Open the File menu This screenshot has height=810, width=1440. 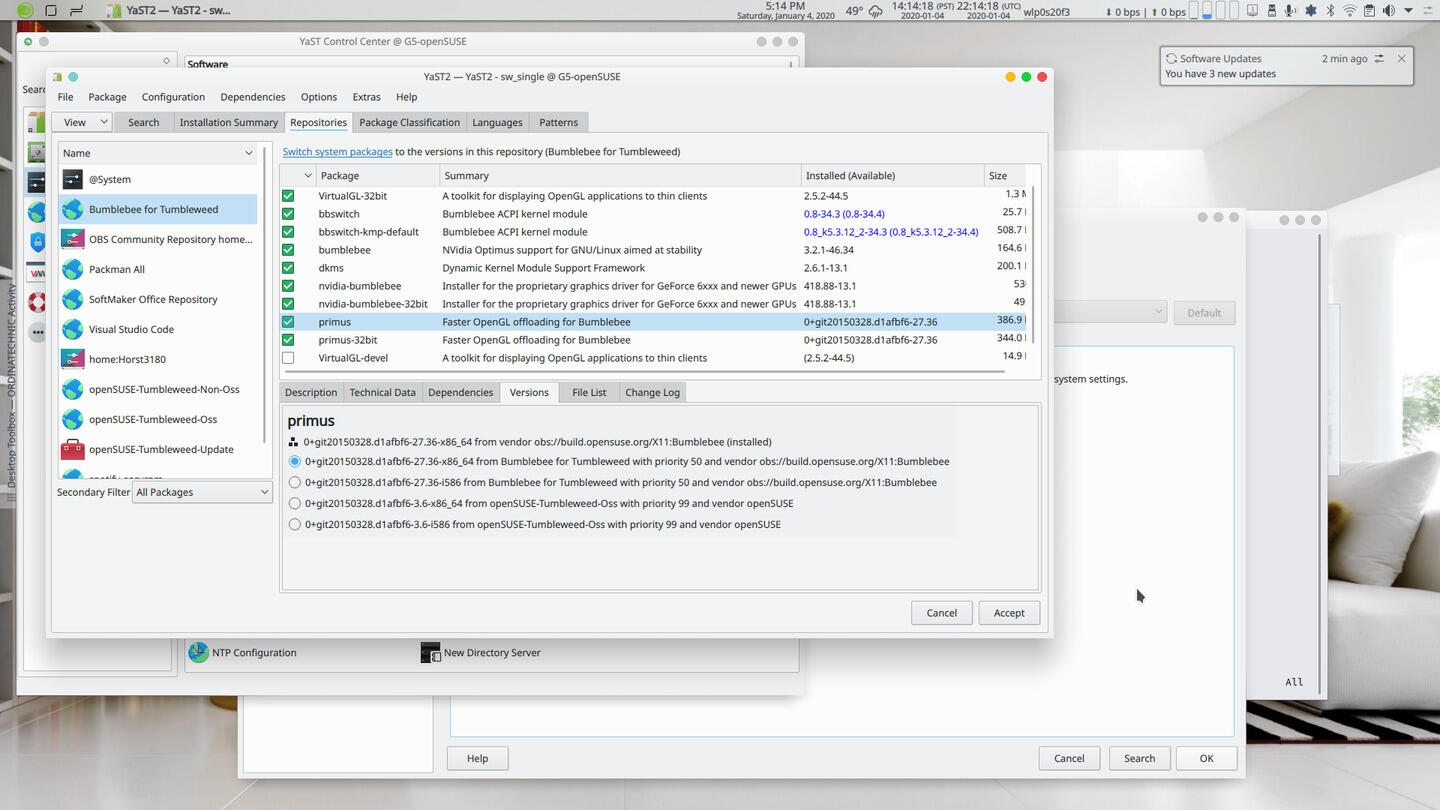65,97
